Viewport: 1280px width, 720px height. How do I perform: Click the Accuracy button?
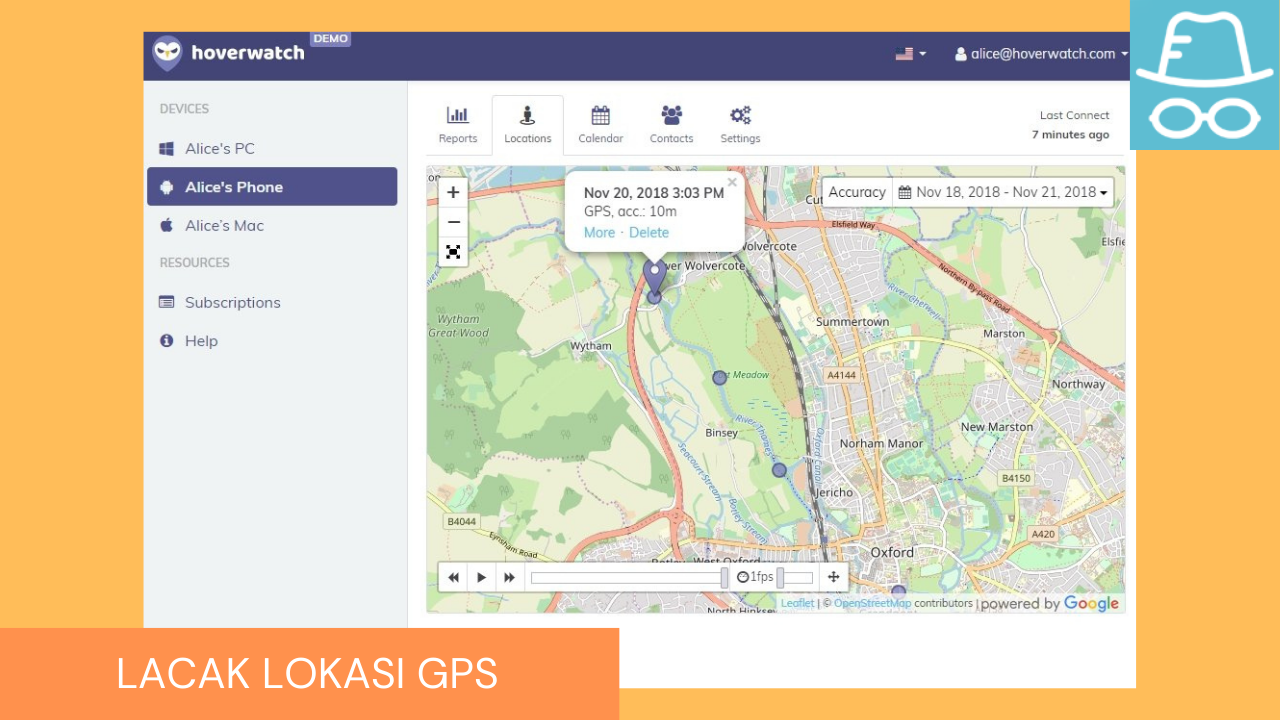pyautogui.click(x=857, y=192)
